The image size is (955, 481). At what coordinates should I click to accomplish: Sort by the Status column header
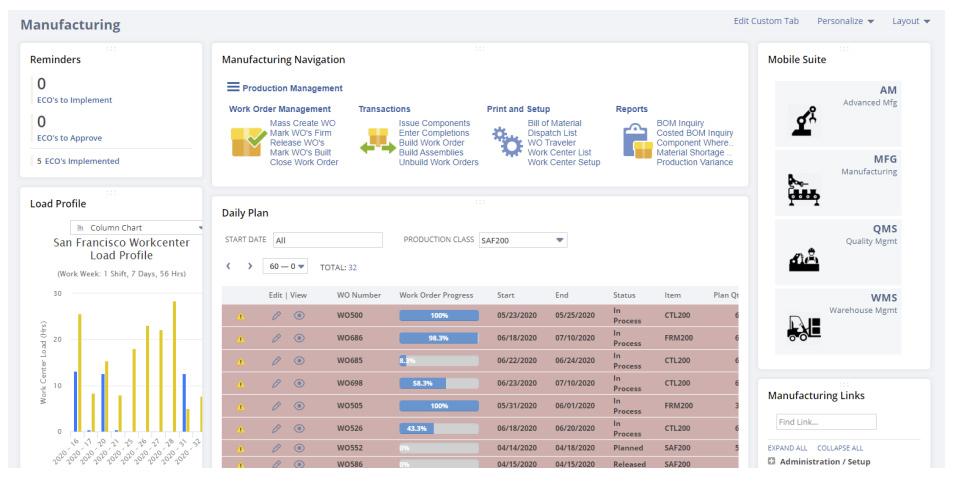[x=624, y=295]
